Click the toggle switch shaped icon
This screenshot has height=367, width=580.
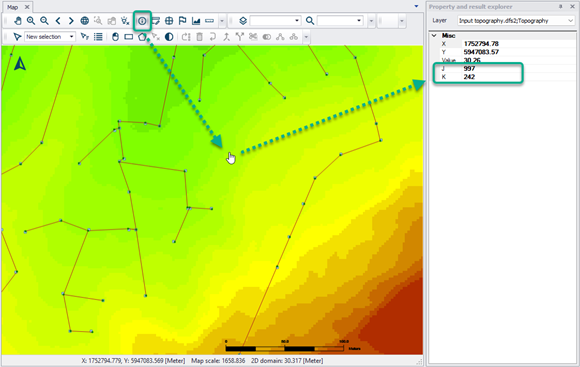coord(267,37)
